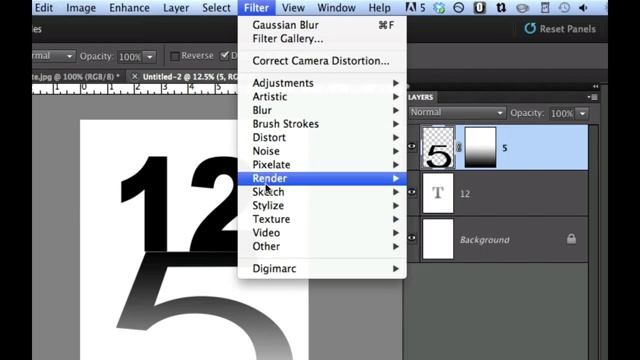Click the volume speaker icon in menu bar
This screenshot has width=640, height=360.
point(583,7)
